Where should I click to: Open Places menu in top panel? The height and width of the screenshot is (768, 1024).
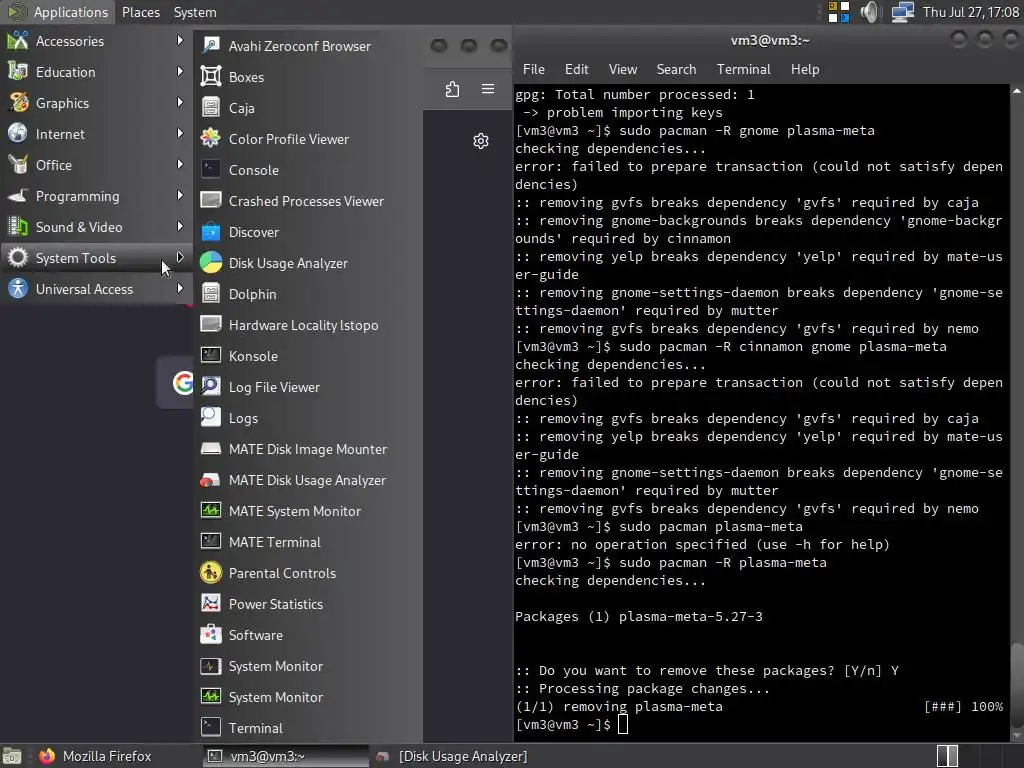tap(140, 12)
